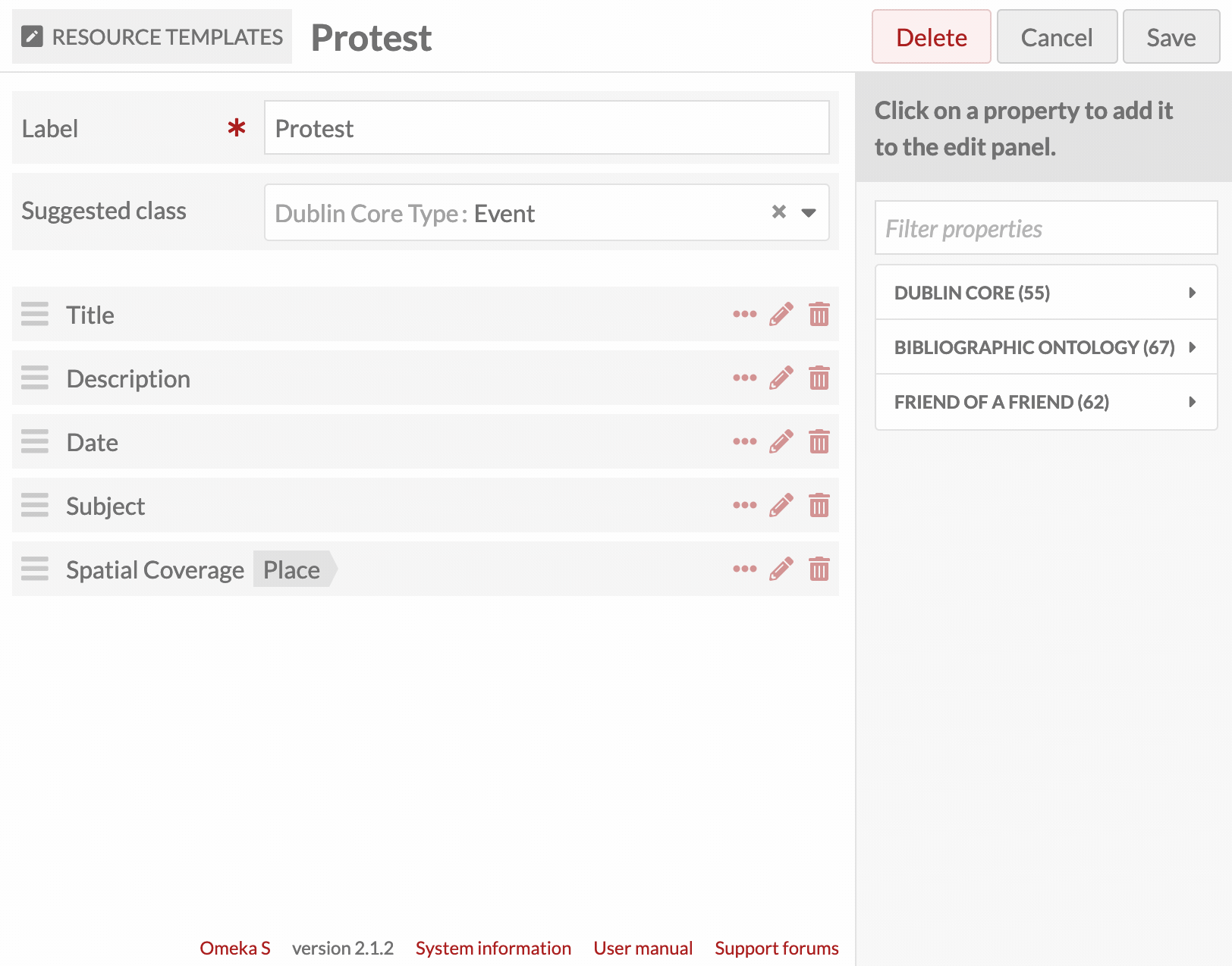
Task: Click the Protest page heading
Action: [x=372, y=38]
